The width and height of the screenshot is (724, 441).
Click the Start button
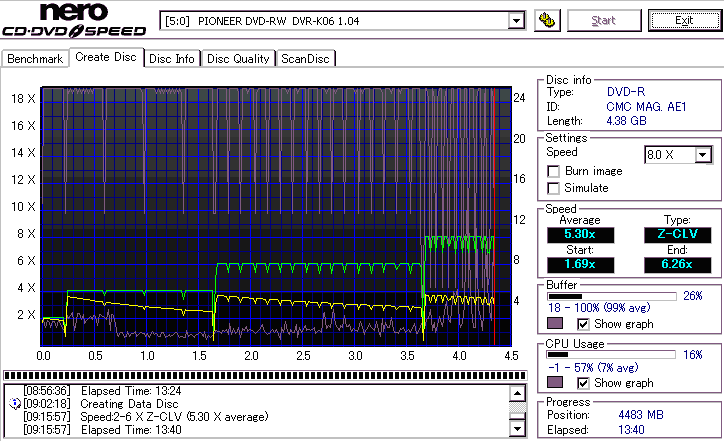[604, 21]
